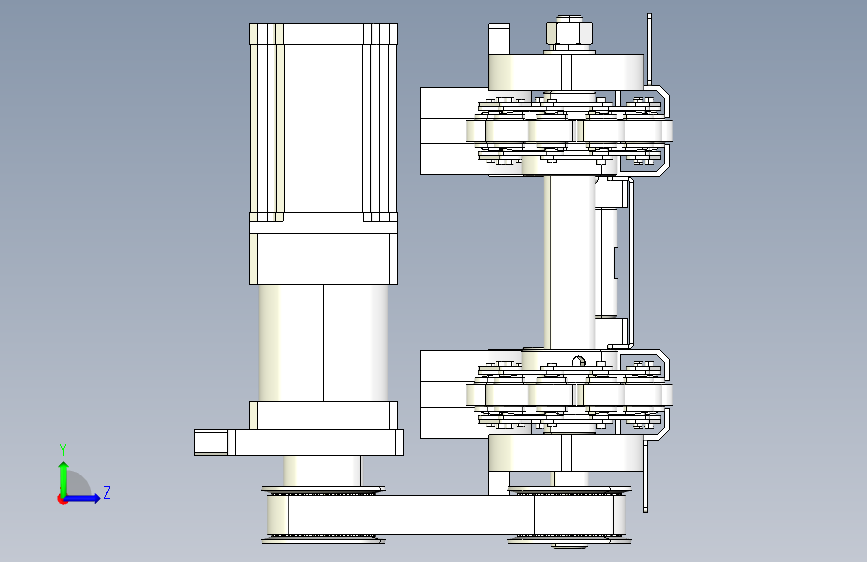
Task: Select the upper chain sprocket assembly
Action: click(570, 131)
